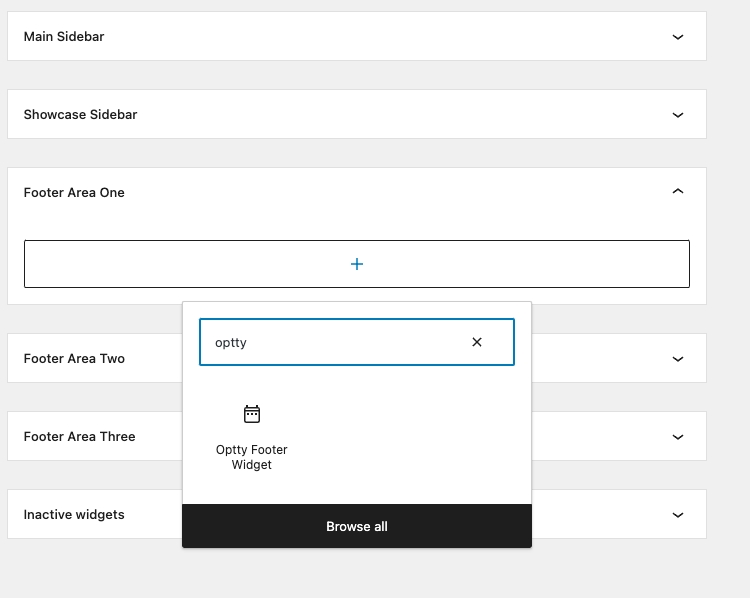
Task: Click the blue plus add-block icon
Action: tap(357, 264)
